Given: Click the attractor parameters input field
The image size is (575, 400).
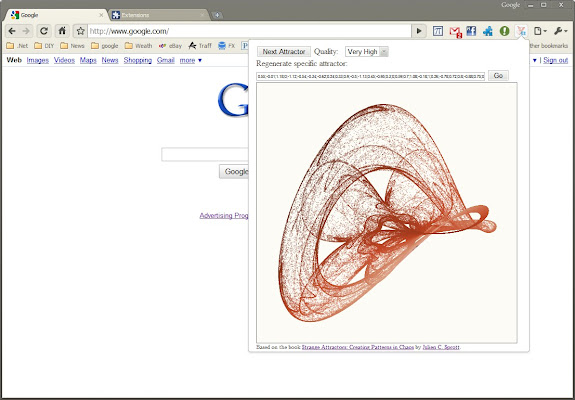Looking at the screenshot, I should (370, 76).
